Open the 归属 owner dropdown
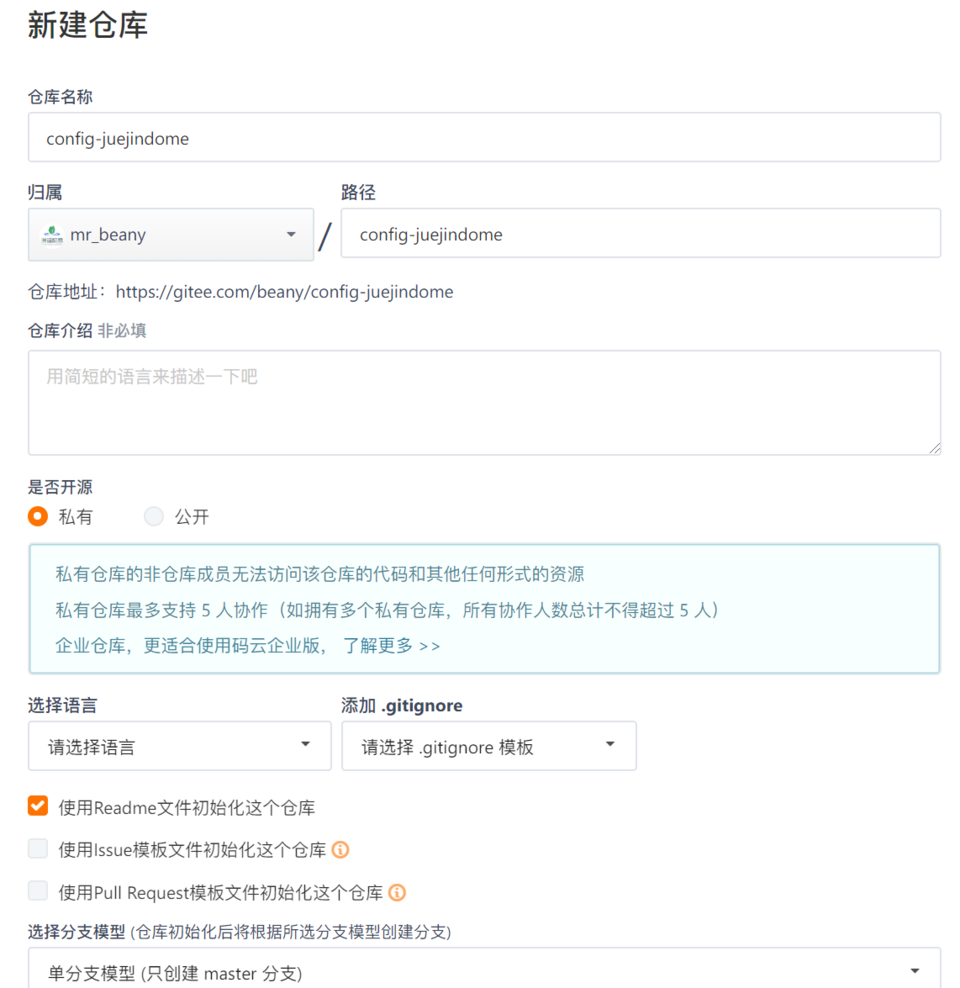Screen dimensions: 960x988 pyautogui.click(x=170, y=234)
